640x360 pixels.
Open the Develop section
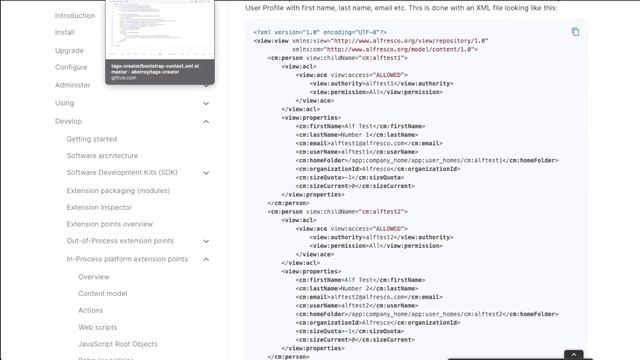point(68,121)
